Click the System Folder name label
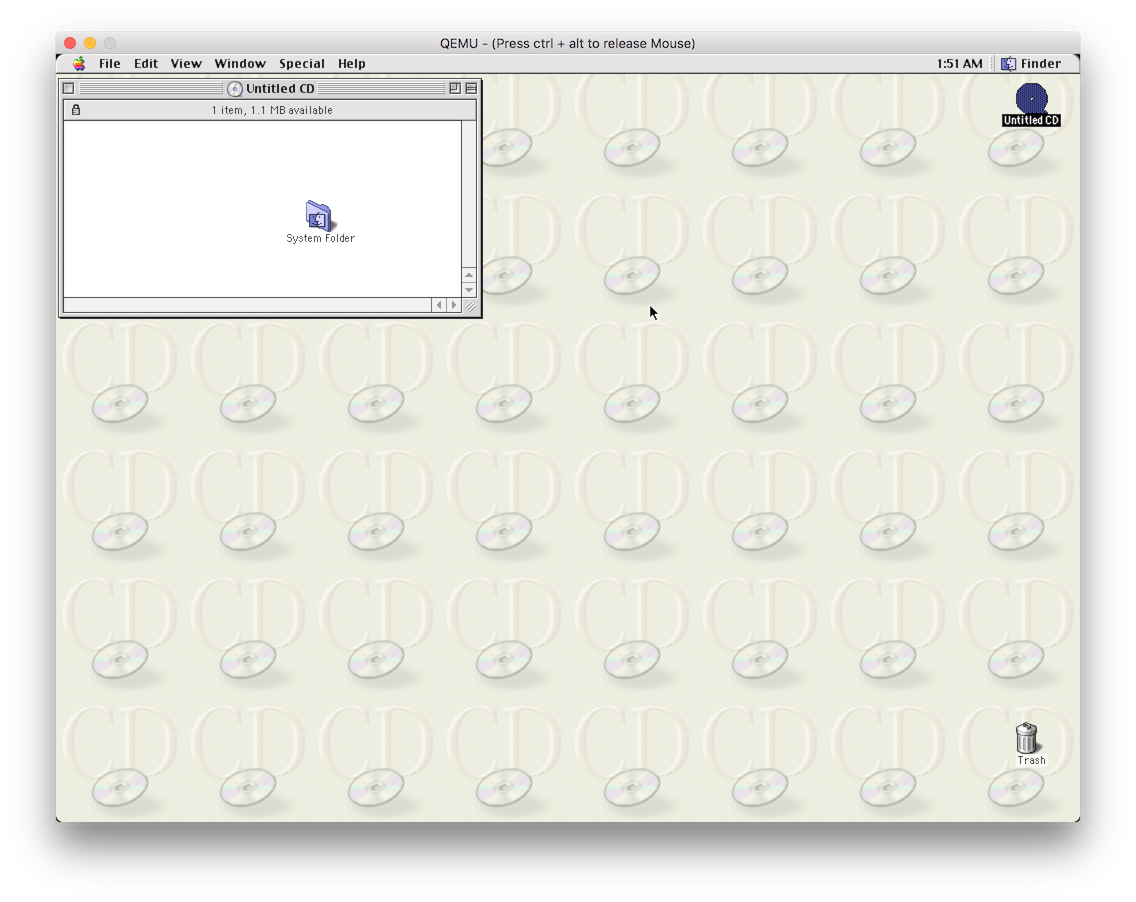 click(x=320, y=238)
